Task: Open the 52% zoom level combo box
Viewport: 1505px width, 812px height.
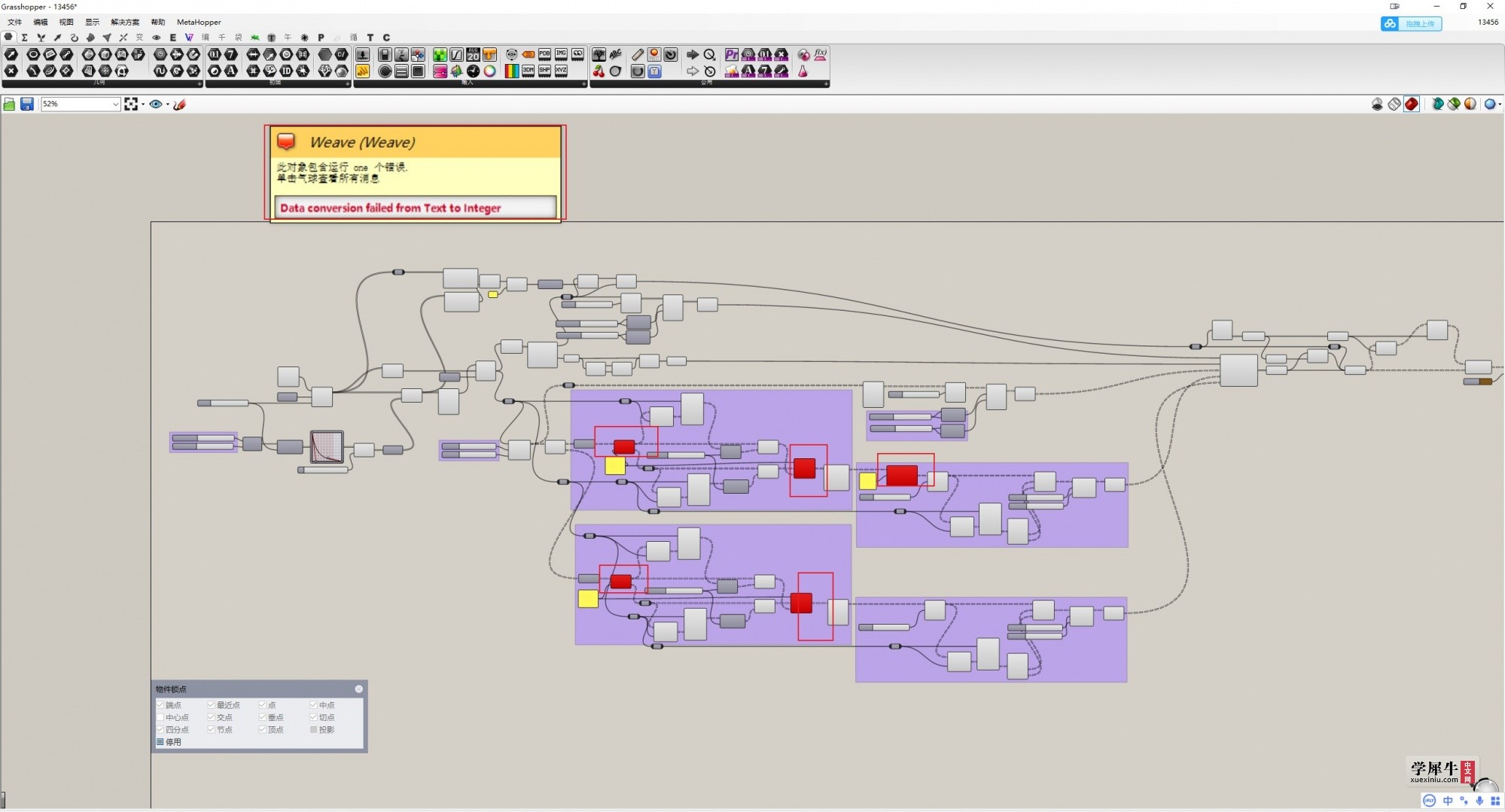Action: [81, 104]
